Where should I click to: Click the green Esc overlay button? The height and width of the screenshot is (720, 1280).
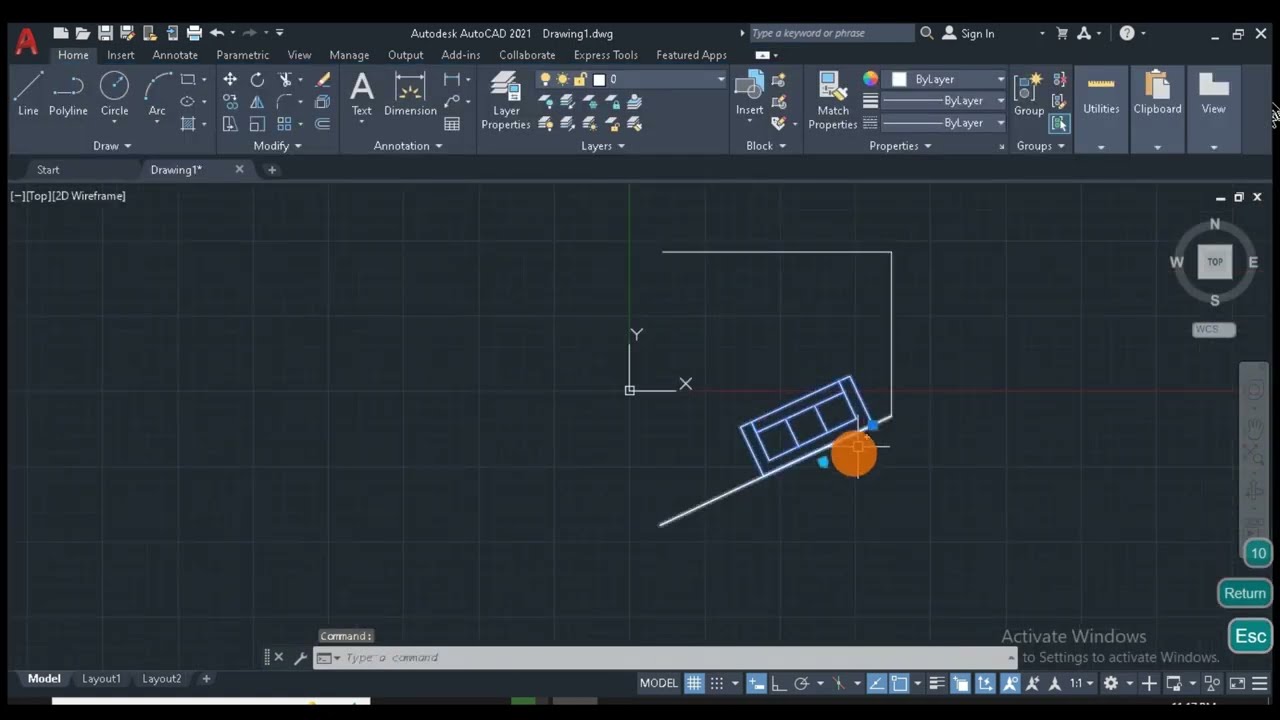[1250, 636]
